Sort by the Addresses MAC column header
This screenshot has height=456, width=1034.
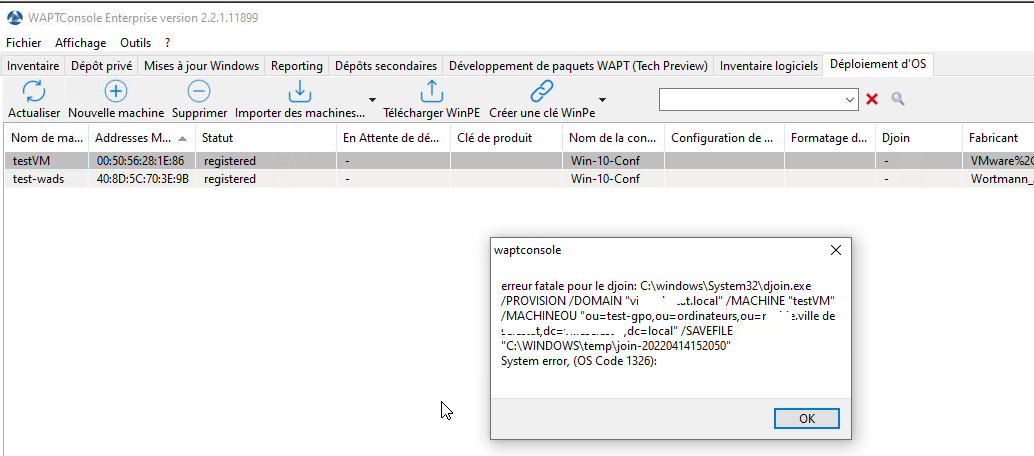(x=132, y=138)
